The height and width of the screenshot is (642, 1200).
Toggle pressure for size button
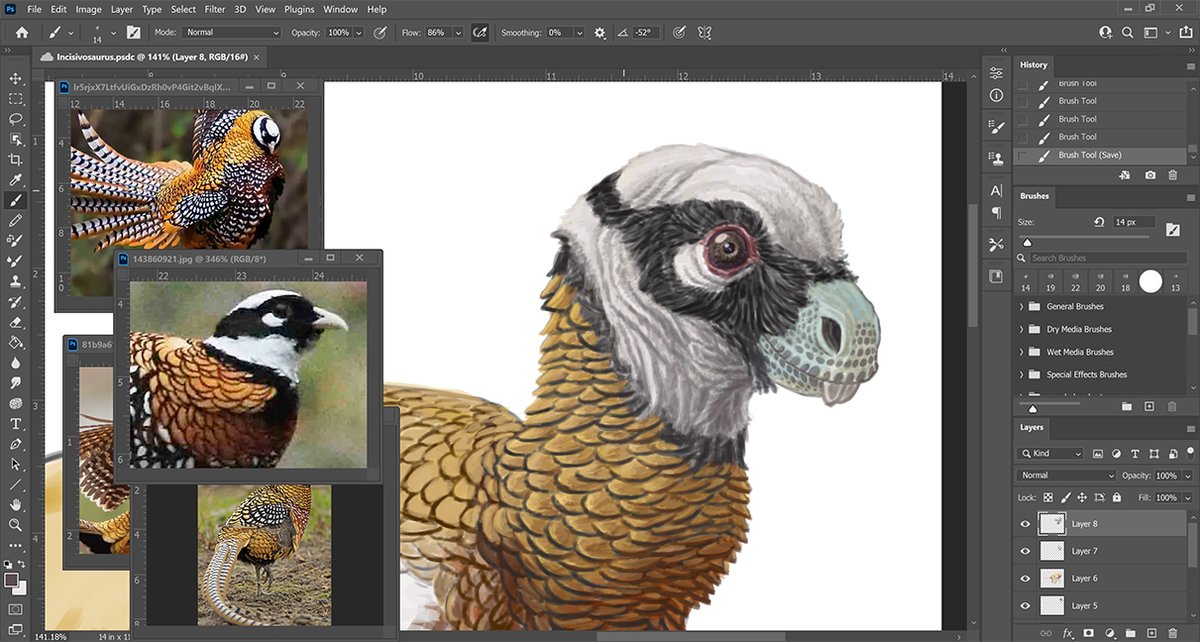click(x=679, y=32)
